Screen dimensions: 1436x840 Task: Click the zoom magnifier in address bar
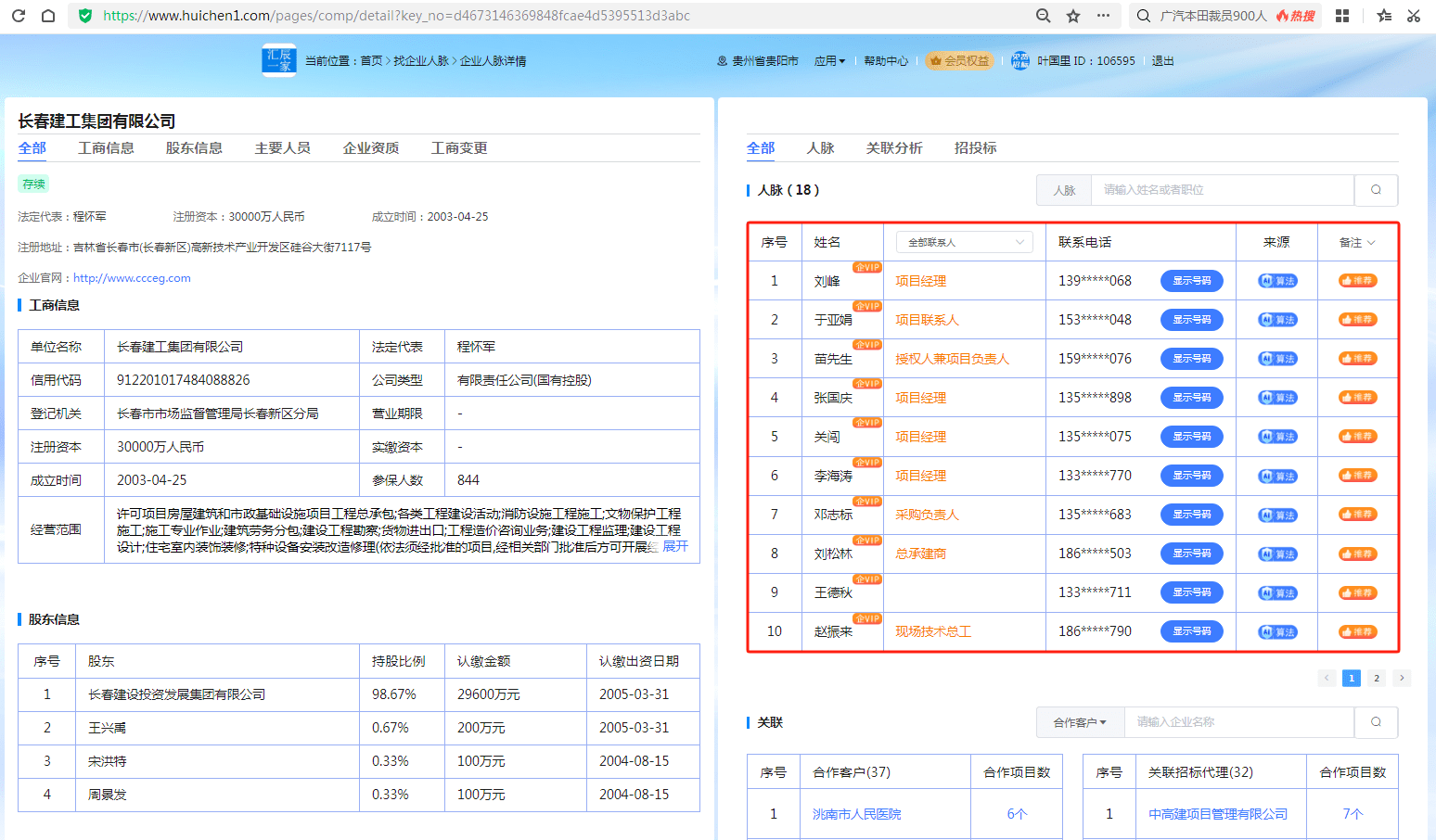(x=1044, y=16)
